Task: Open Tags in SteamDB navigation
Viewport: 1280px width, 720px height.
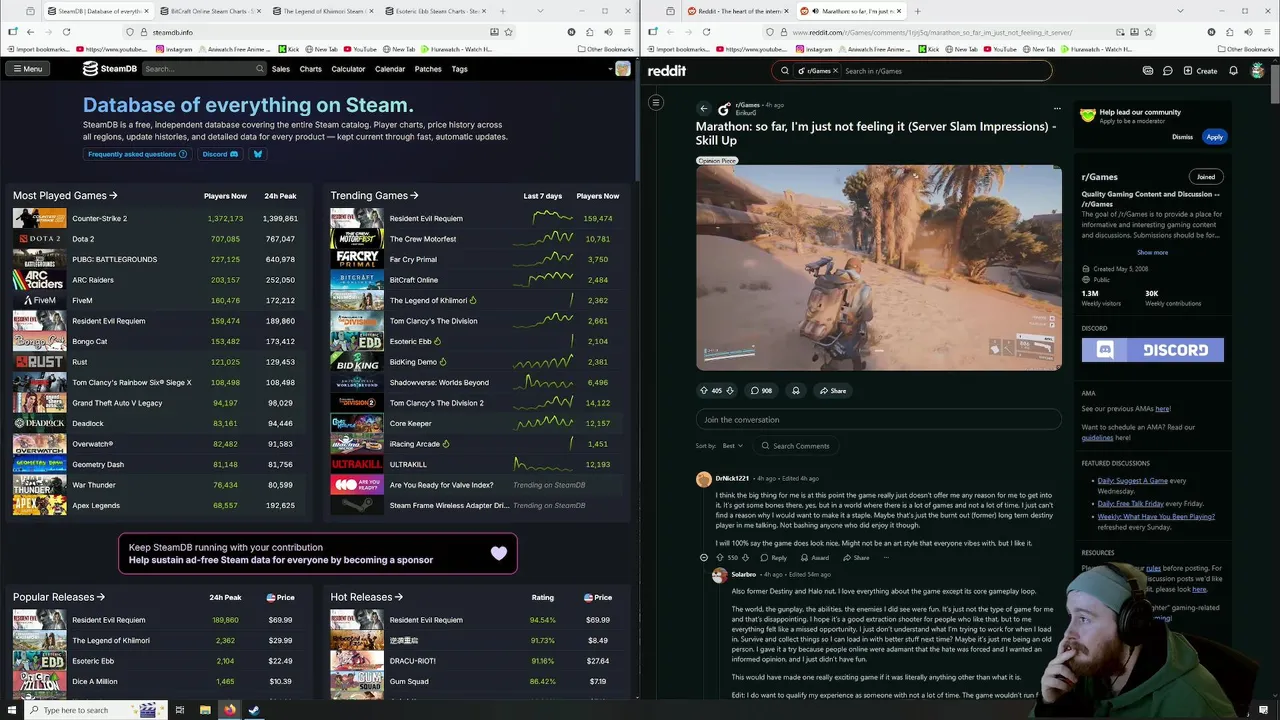Action: point(459,69)
